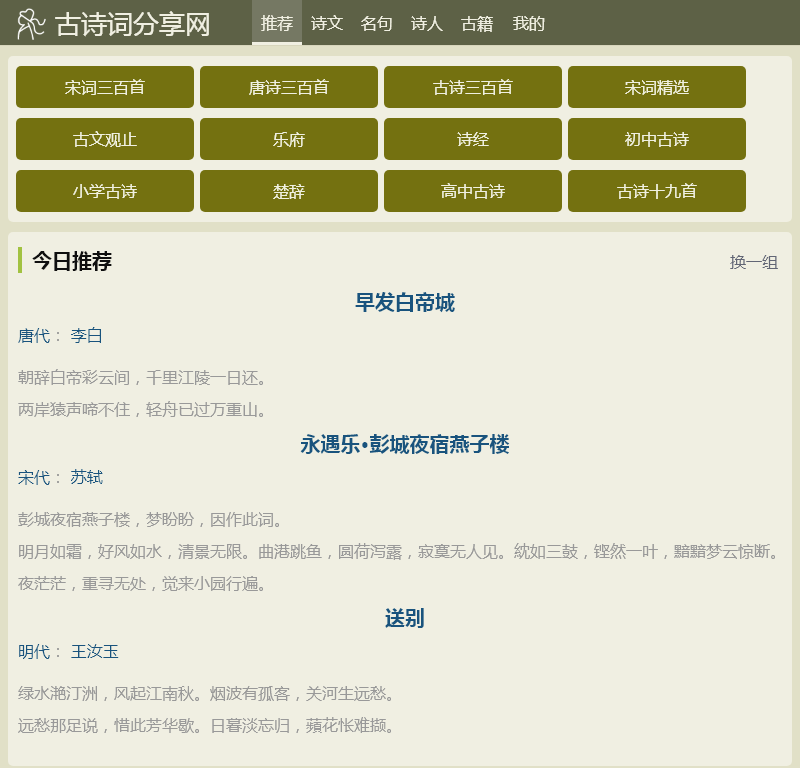Select the 乐府 category button
800x768 pixels.
289,139
